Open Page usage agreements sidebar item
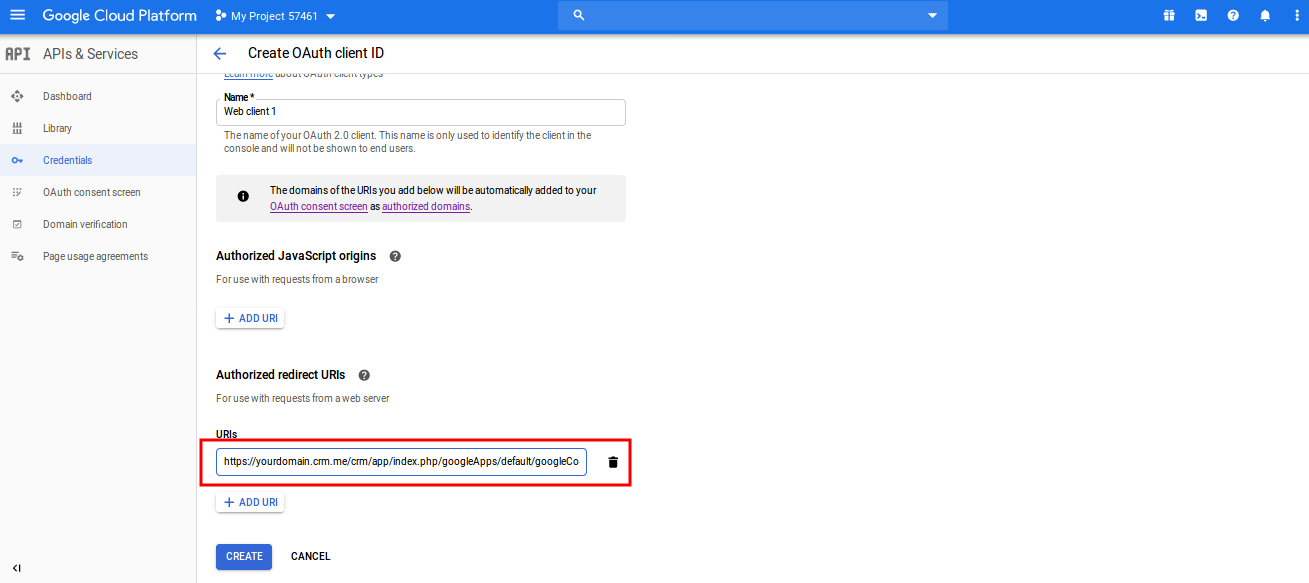The height and width of the screenshot is (583, 1309). click(95, 256)
